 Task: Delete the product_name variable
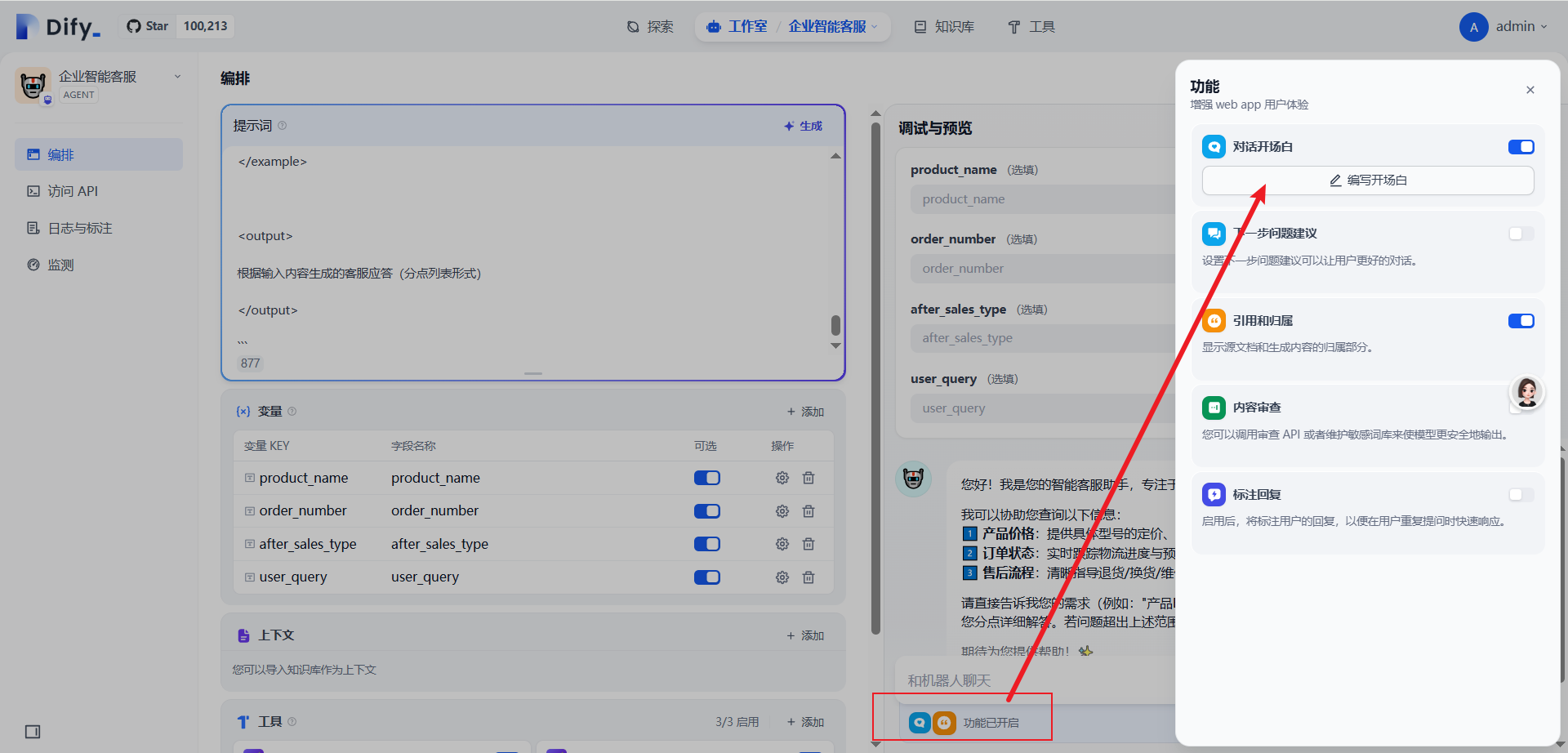(x=808, y=478)
